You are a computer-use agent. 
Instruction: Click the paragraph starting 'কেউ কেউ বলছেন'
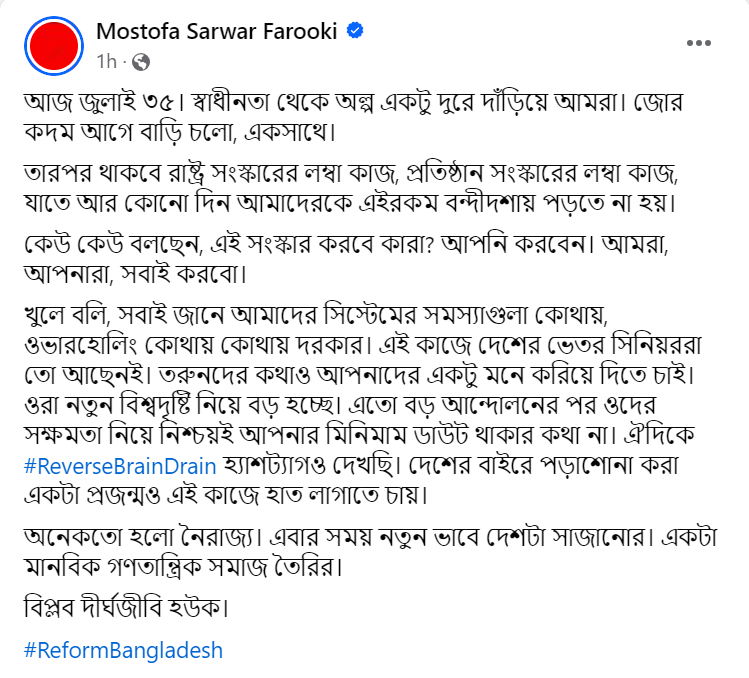(x=346, y=259)
